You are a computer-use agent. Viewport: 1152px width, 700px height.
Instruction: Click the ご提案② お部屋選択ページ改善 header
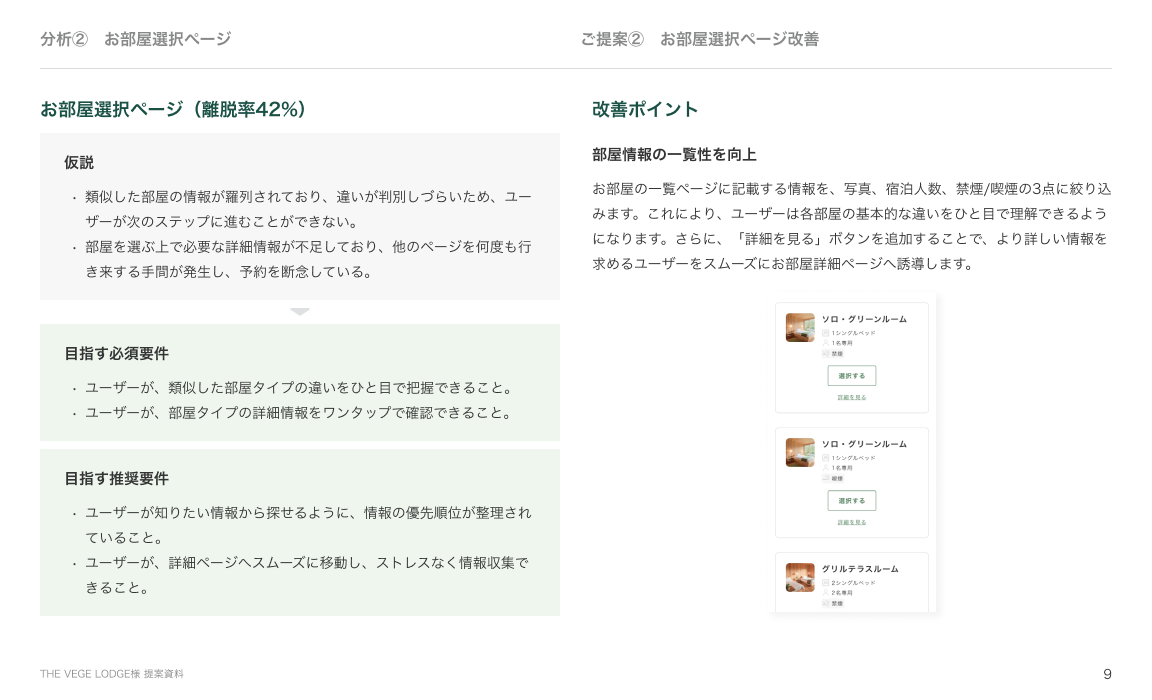pyautogui.click(x=699, y=39)
